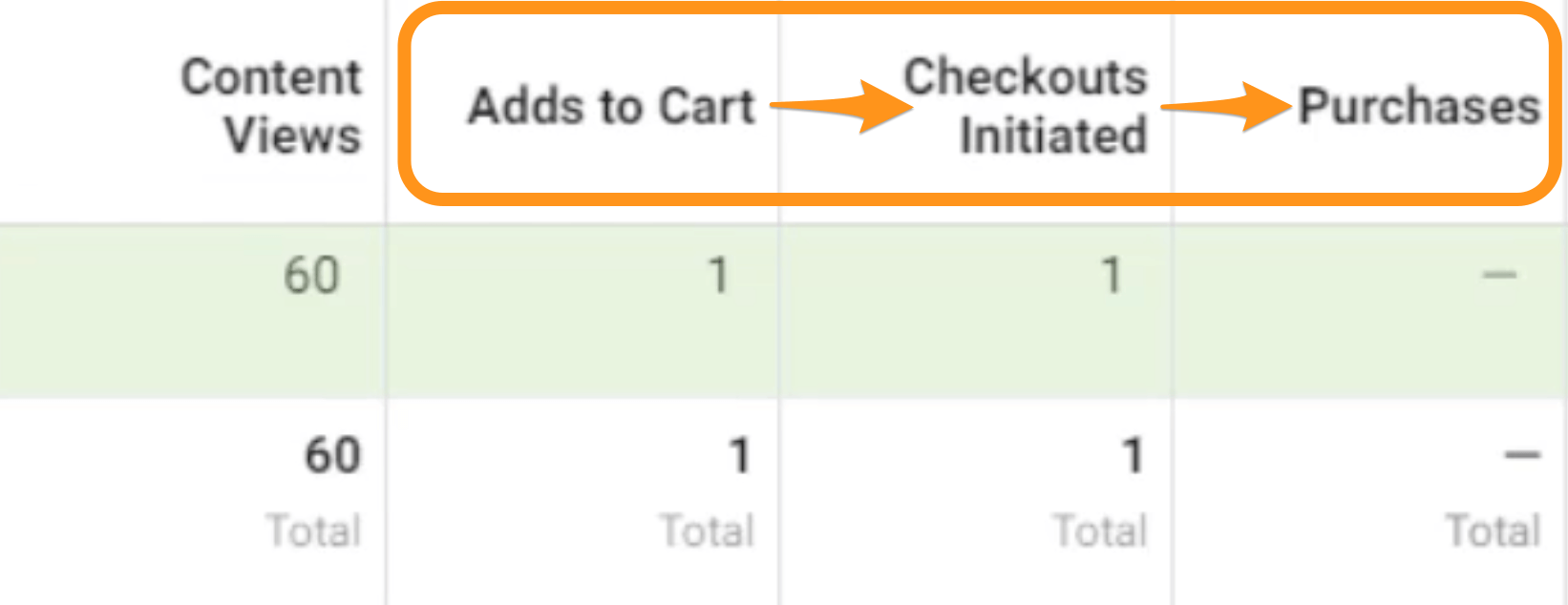Click the bold 60 total Content Views value
Image resolution: width=1568 pixels, height=605 pixels.
tap(332, 455)
